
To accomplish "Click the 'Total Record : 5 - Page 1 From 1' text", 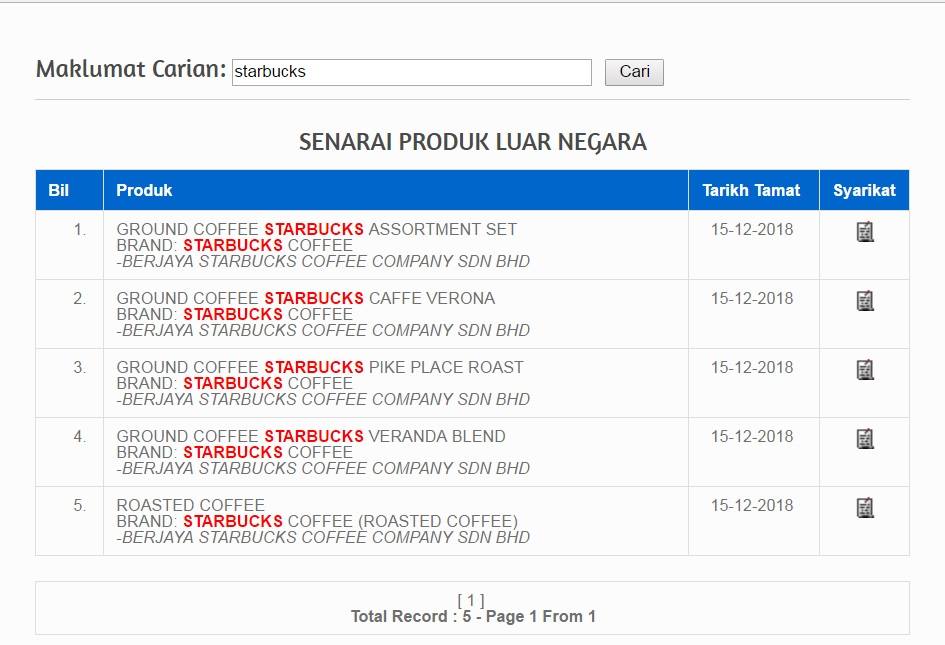I will [473, 616].
